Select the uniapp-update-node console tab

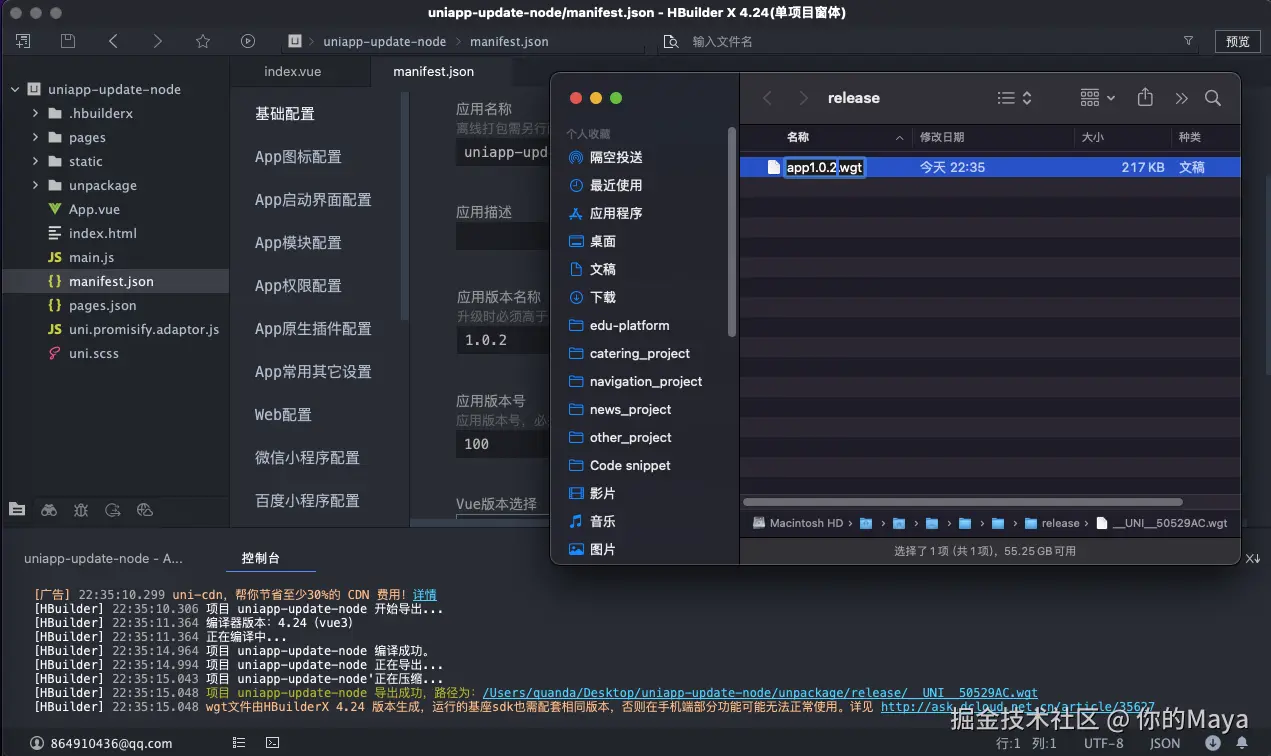pos(104,558)
